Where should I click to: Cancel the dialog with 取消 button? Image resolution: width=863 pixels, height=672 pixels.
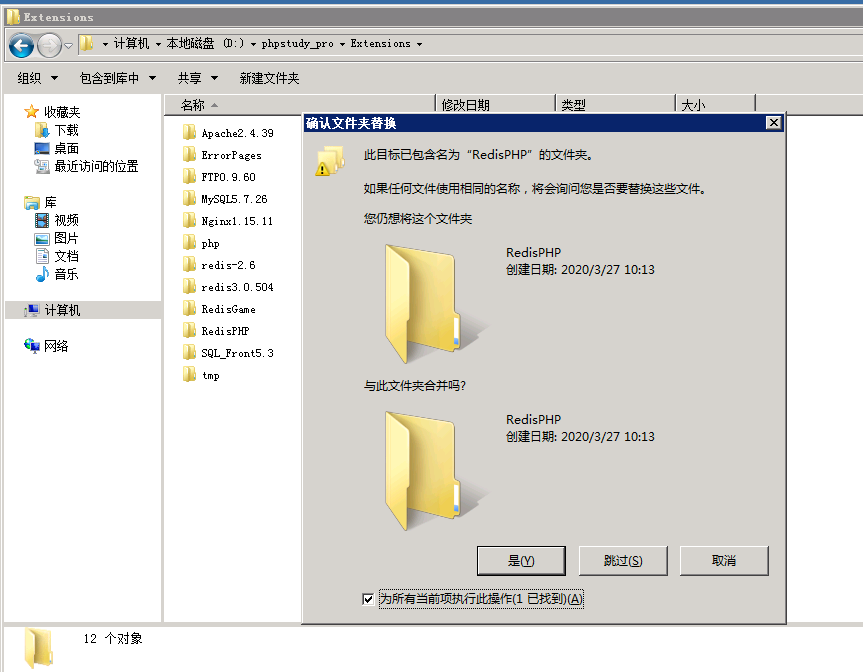tap(723, 561)
